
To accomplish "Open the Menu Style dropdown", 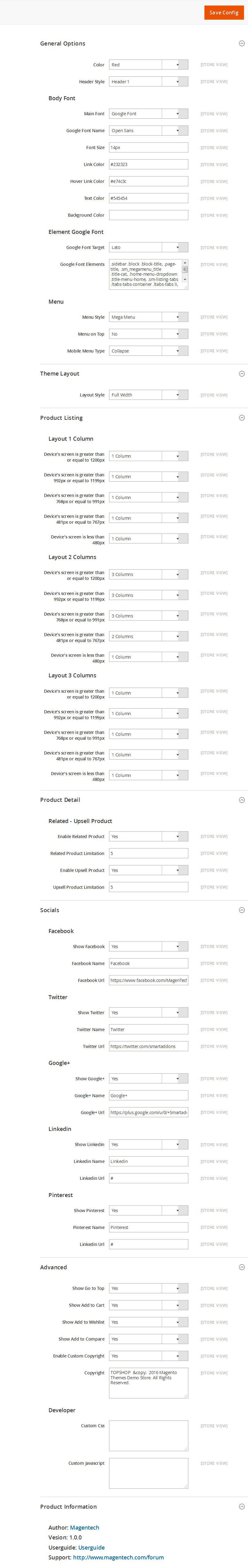I will point(148,317).
